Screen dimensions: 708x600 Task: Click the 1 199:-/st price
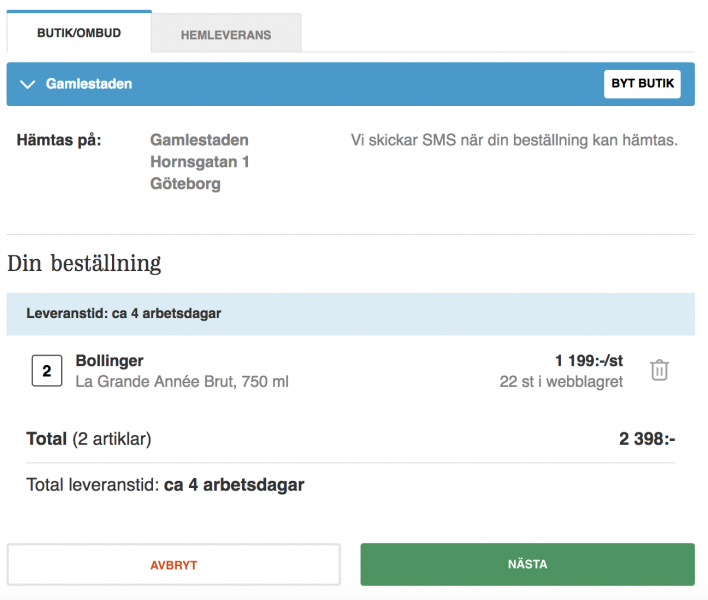tap(588, 360)
